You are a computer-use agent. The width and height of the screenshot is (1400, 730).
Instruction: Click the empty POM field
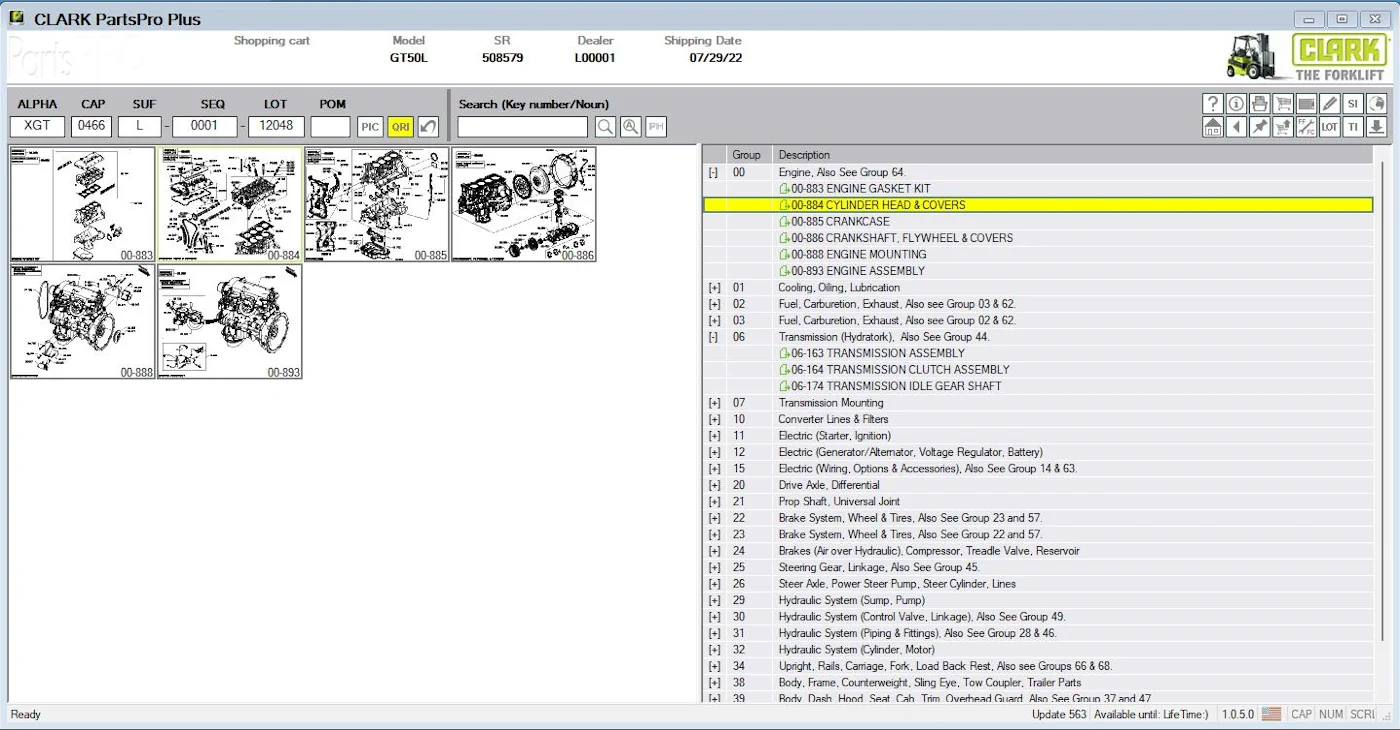331,126
